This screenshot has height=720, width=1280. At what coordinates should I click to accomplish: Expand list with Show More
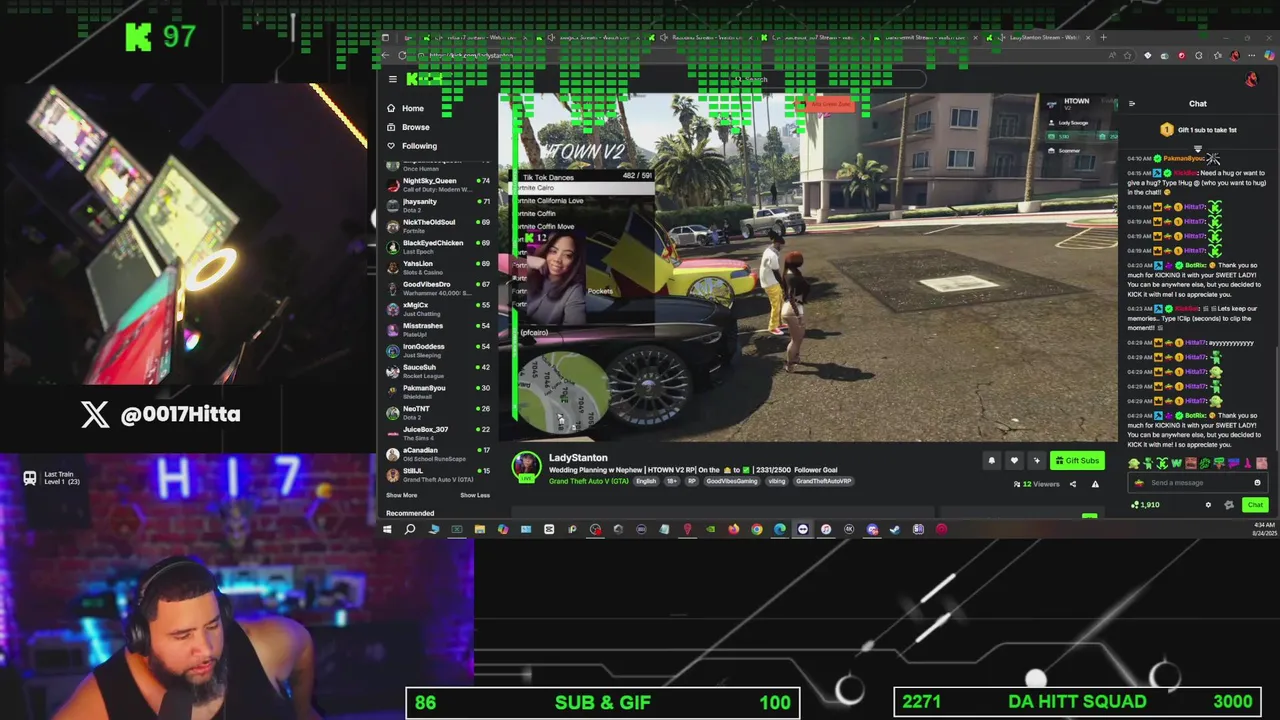401,495
